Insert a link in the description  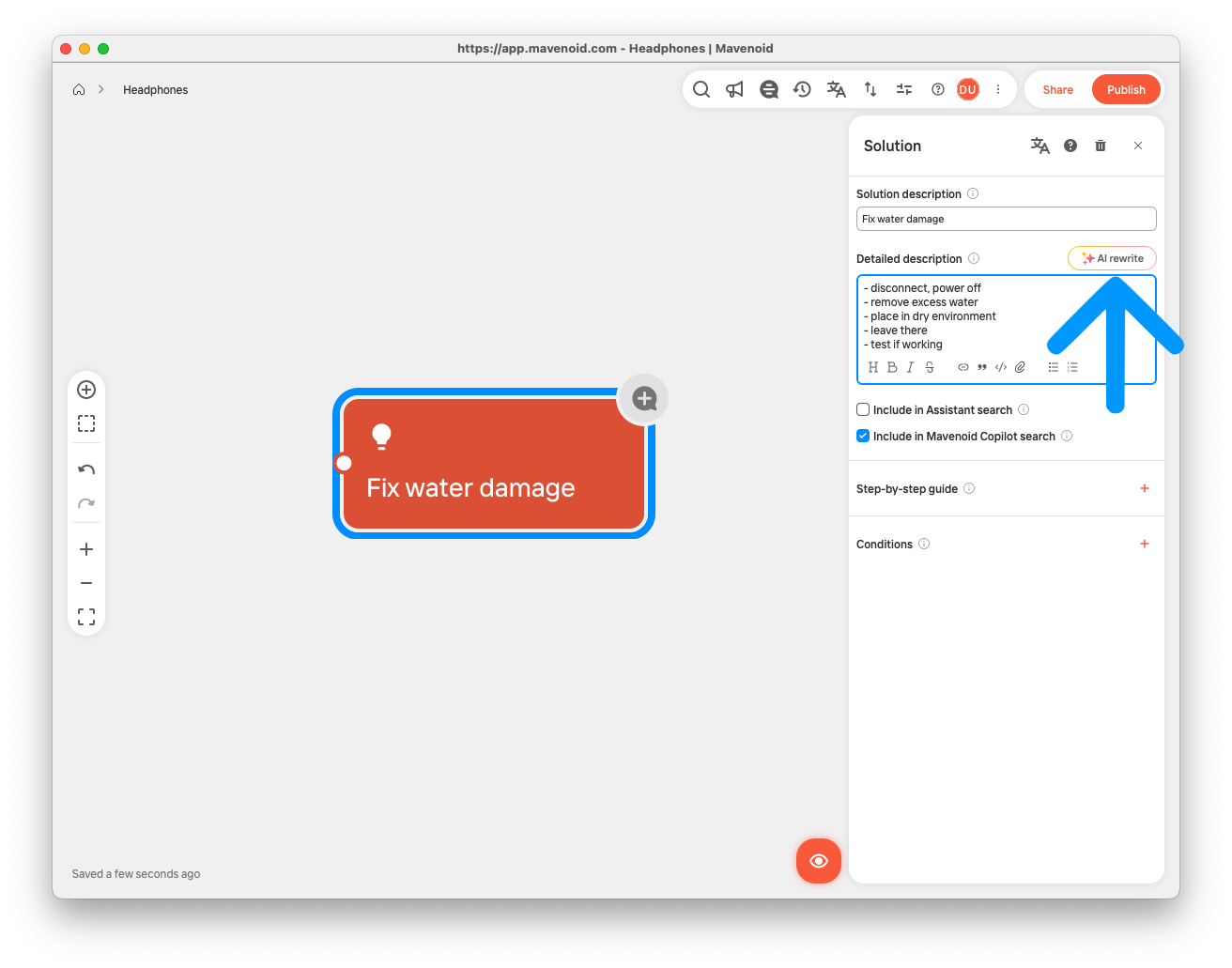coord(963,367)
